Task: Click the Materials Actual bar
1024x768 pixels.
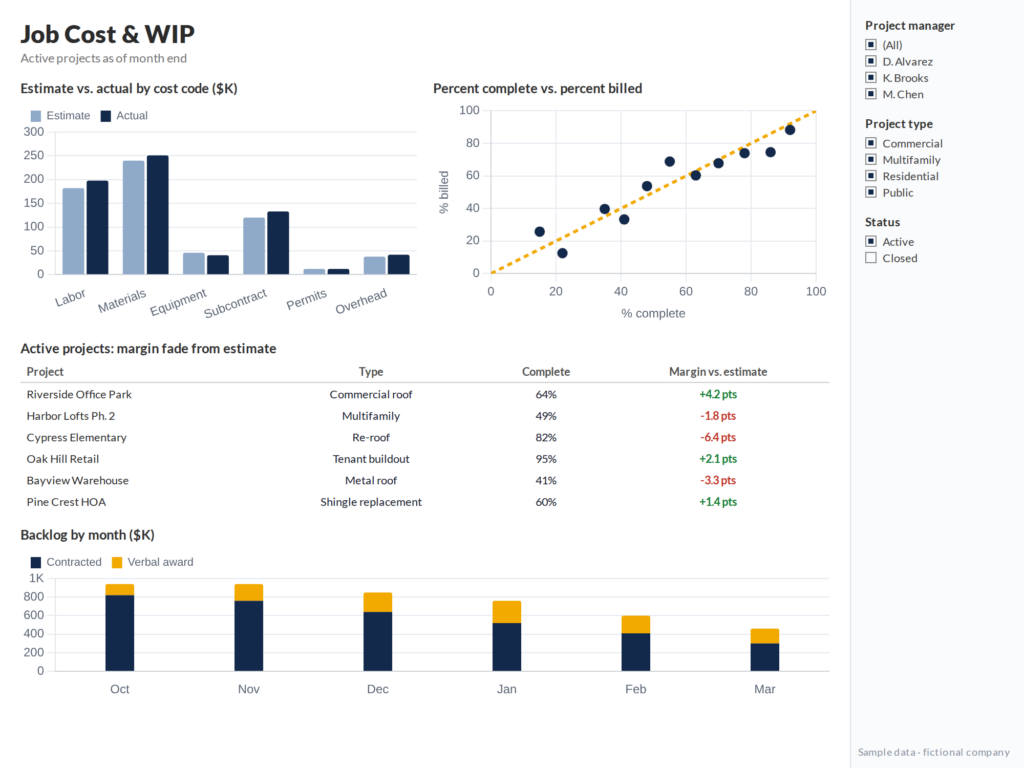Action: pos(157,215)
